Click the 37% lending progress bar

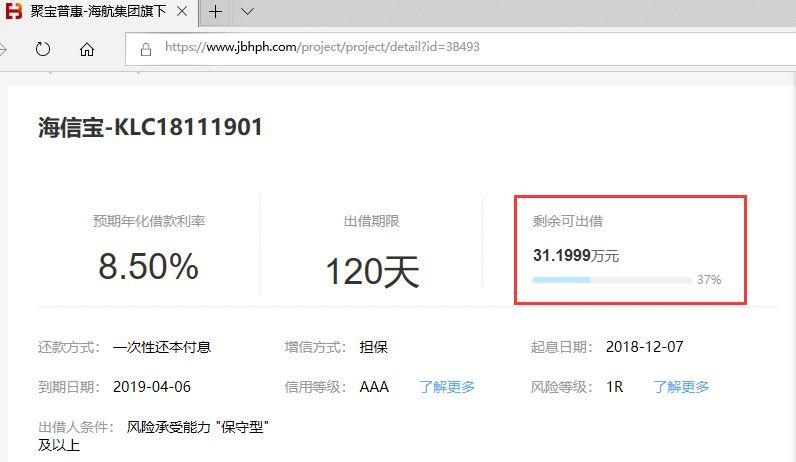point(612,280)
